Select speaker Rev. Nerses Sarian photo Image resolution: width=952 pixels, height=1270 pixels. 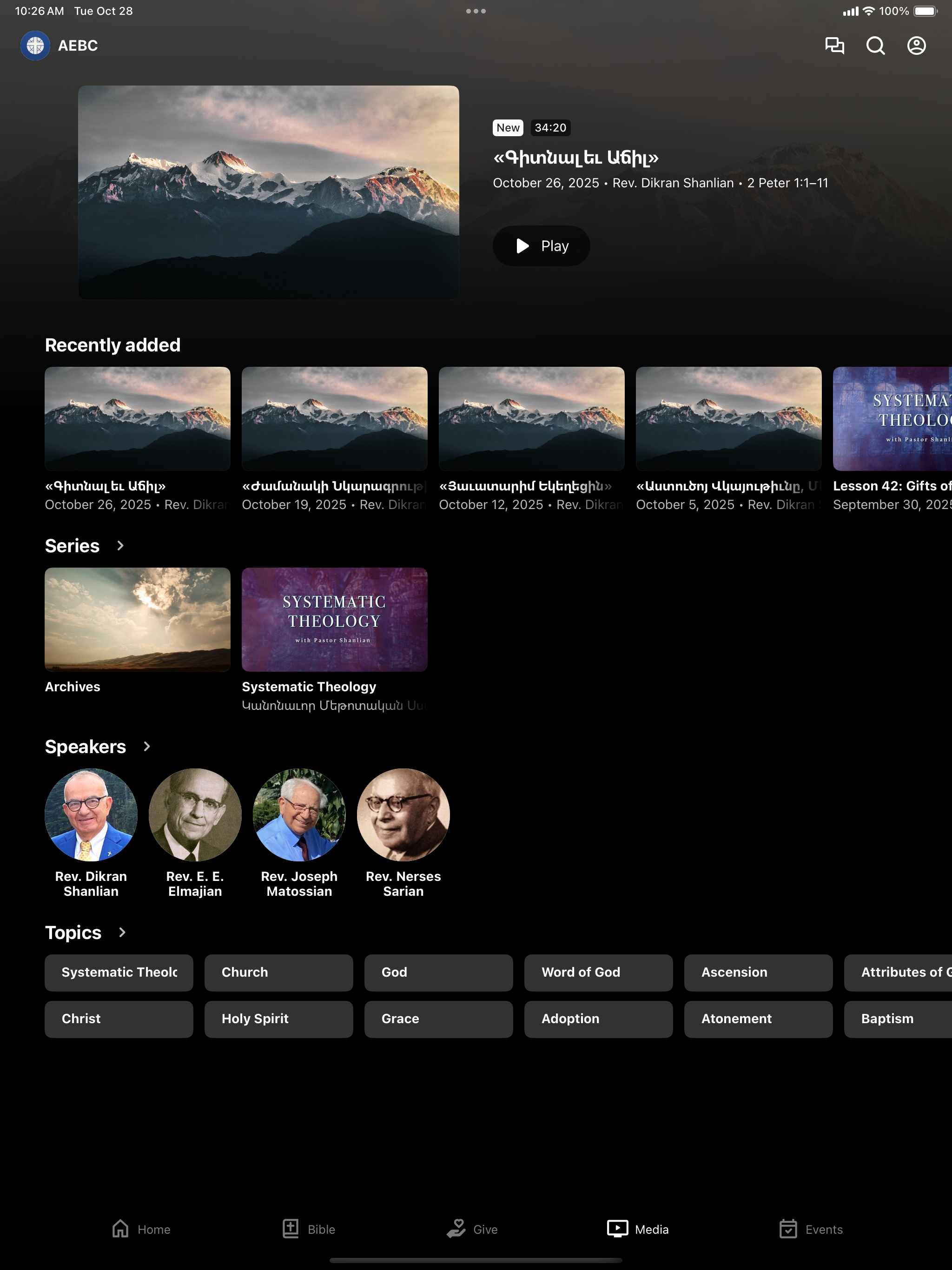click(403, 815)
